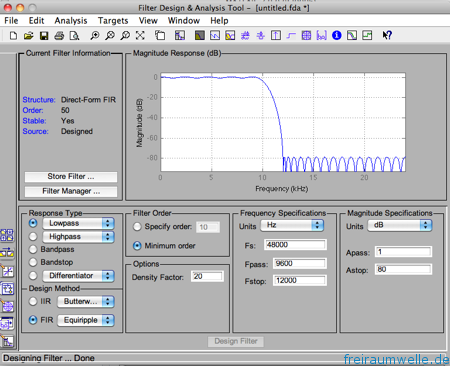
Task: Activate the What's This help pointer
Action: click(387, 35)
